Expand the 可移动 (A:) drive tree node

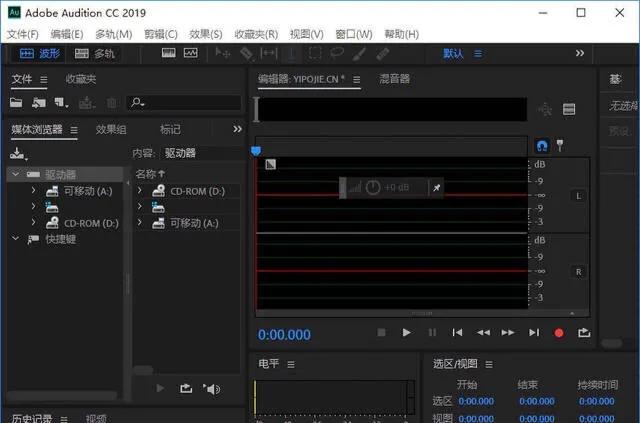point(33,190)
